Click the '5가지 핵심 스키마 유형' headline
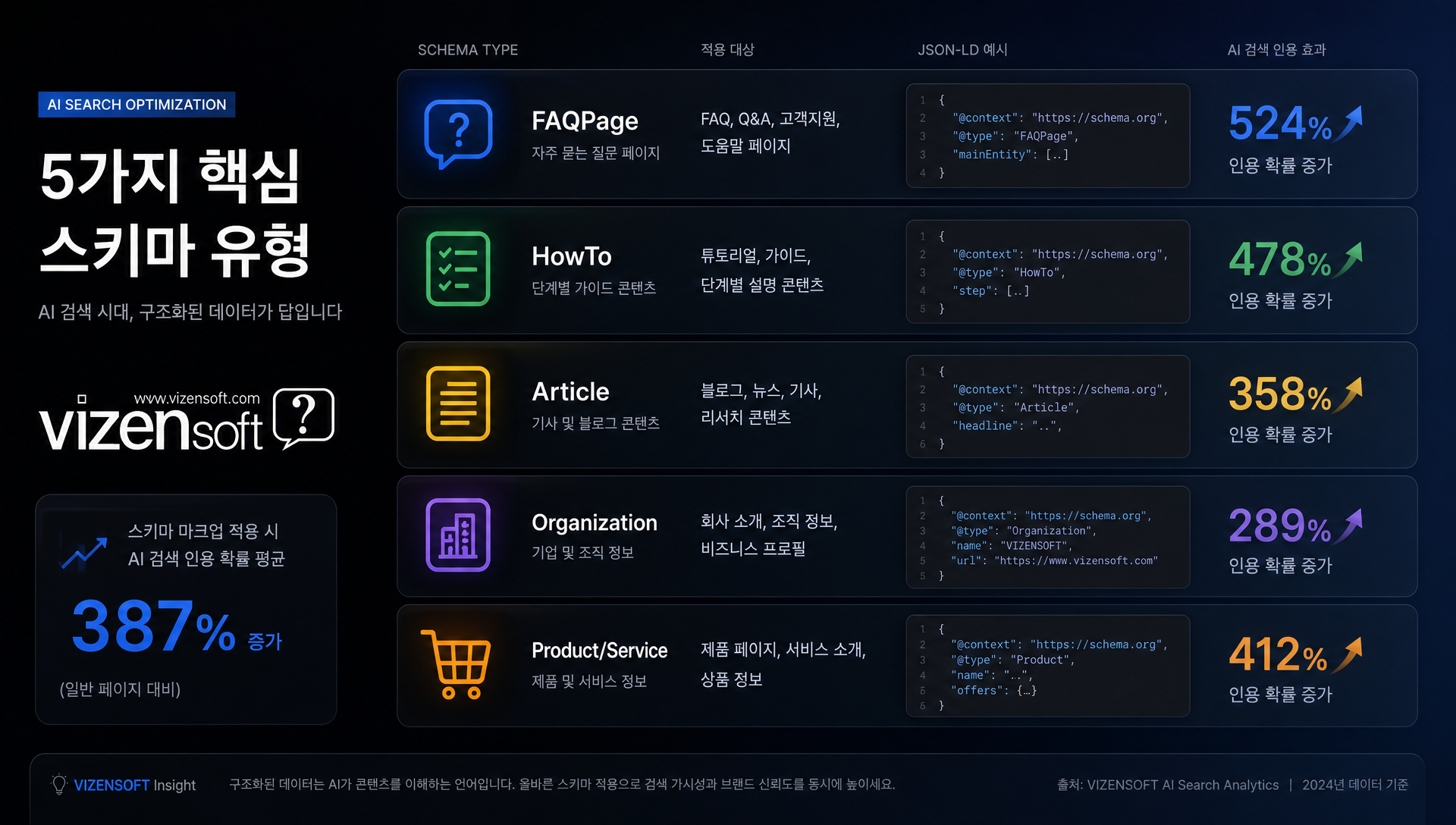Screen dimensions: 1456x825 [x=175, y=213]
